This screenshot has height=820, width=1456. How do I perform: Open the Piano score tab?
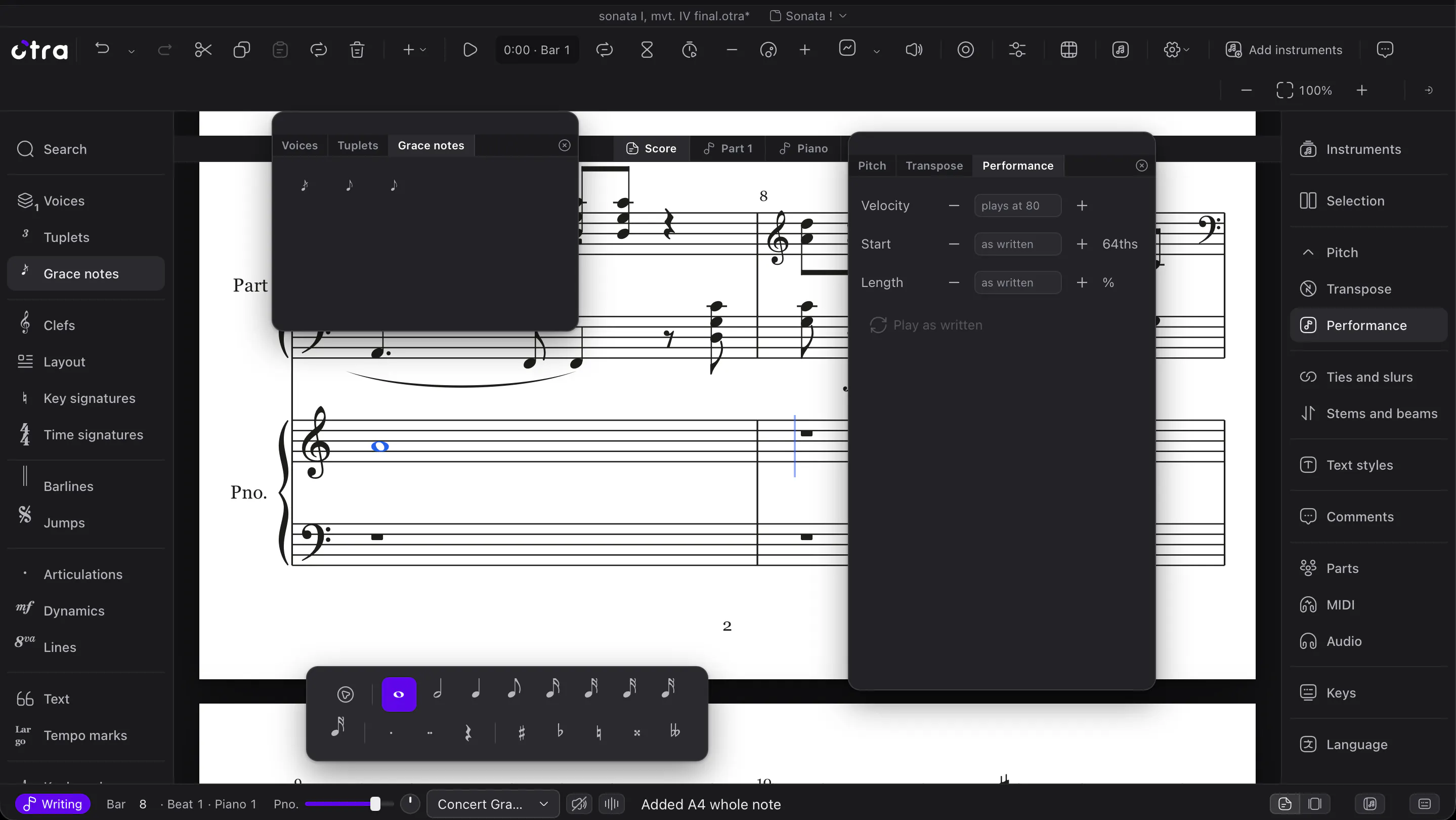coord(803,148)
